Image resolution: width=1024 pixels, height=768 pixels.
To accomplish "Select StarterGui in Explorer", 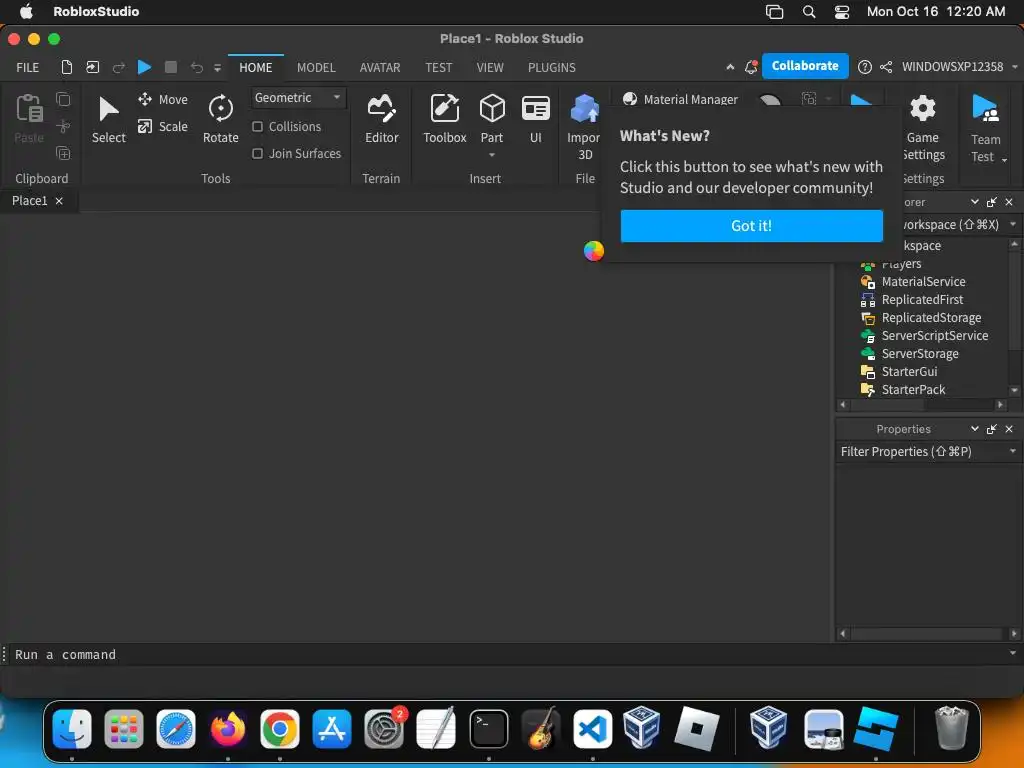I will coord(908,372).
